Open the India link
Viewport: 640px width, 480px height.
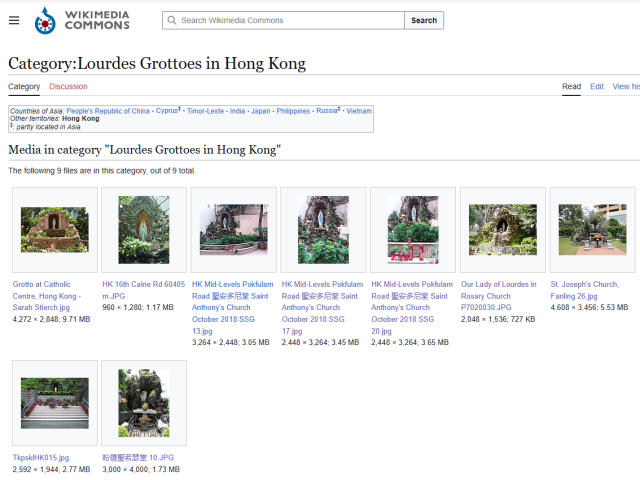click(x=237, y=111)
